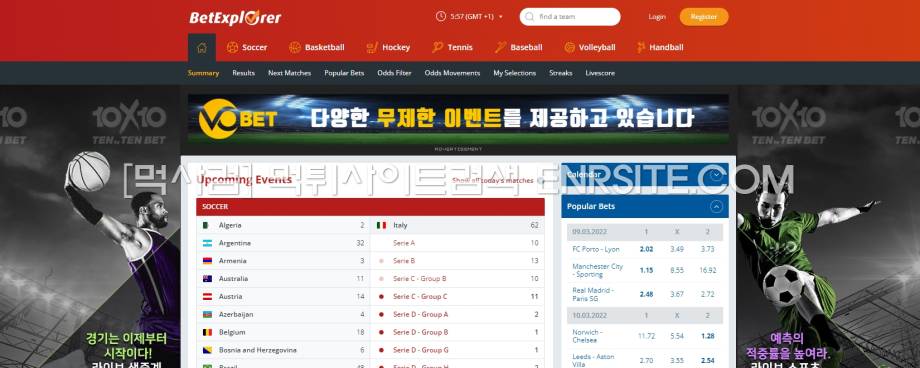Screen dimensions: 920x368
Task: Click the BetExplorer logo
Action: (x=235, y=18)
